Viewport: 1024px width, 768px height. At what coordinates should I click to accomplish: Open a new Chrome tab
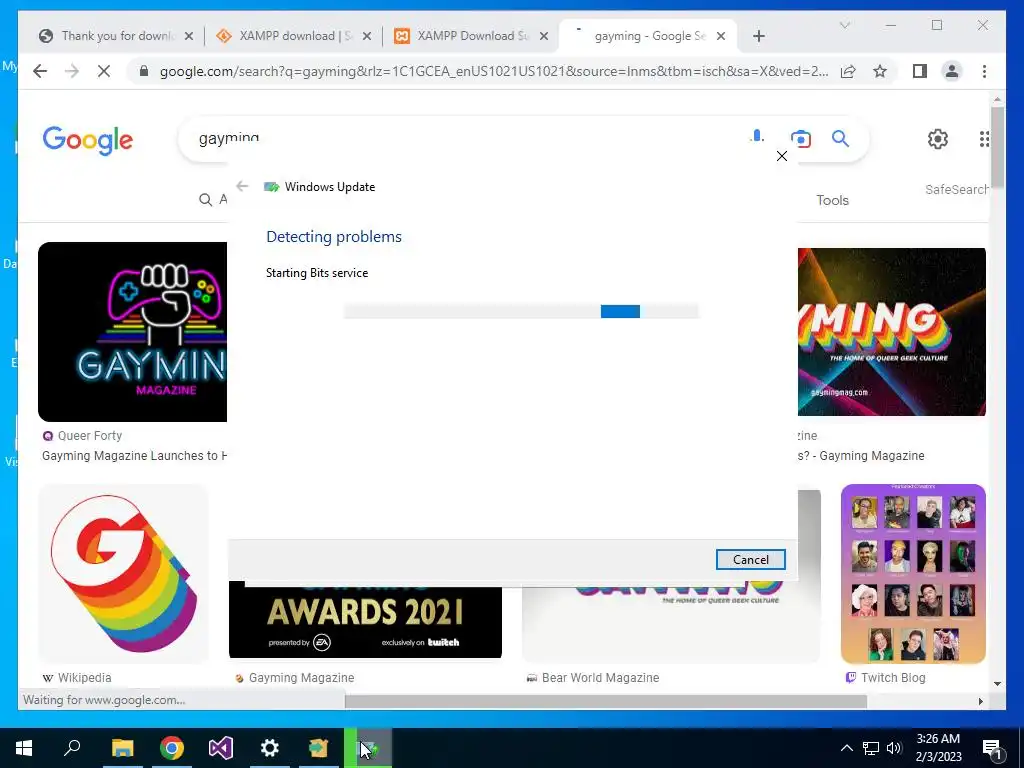pos(759,36)
